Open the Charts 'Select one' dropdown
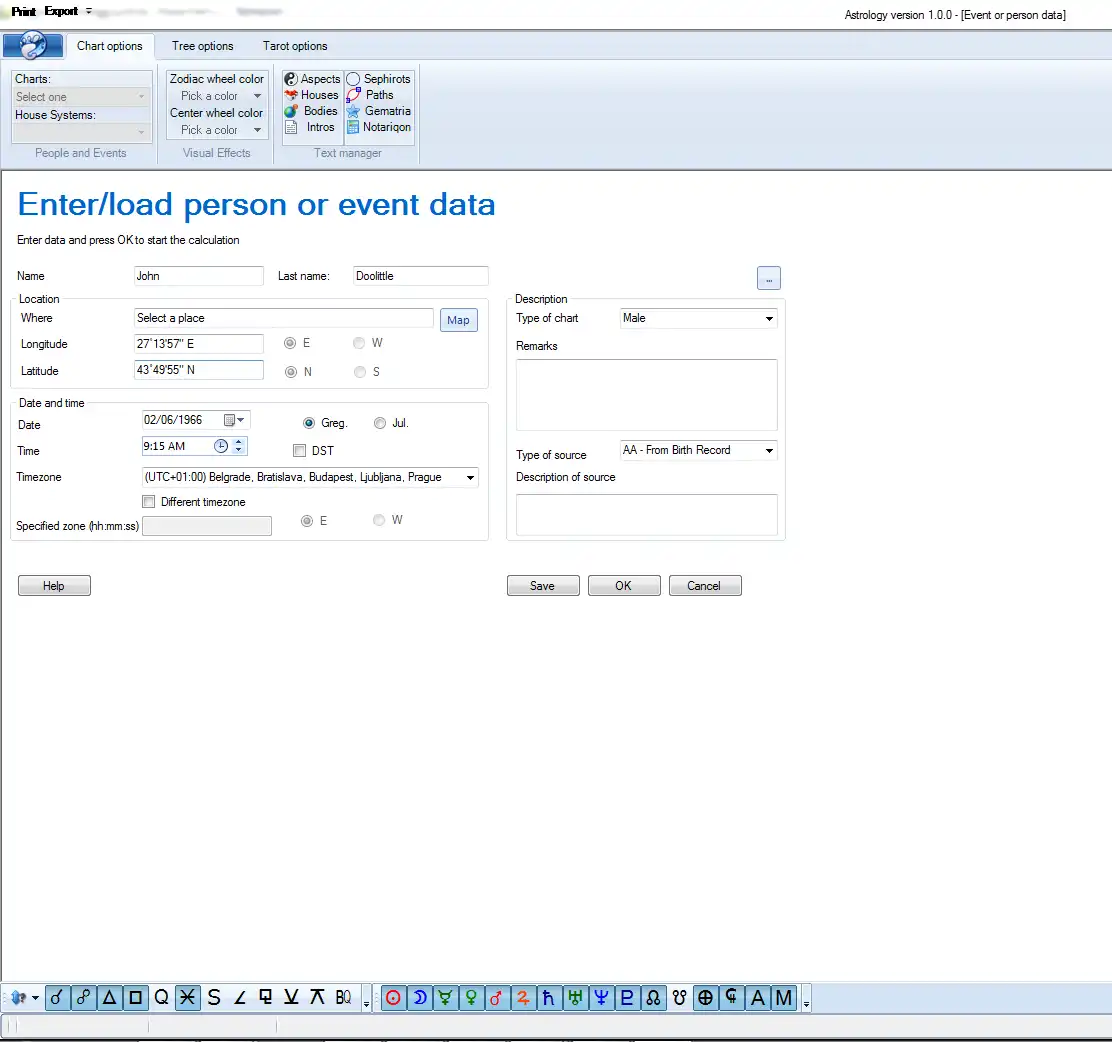Image resolution: width=1112 pixels, height=1042 pixels. click(82, 96)
